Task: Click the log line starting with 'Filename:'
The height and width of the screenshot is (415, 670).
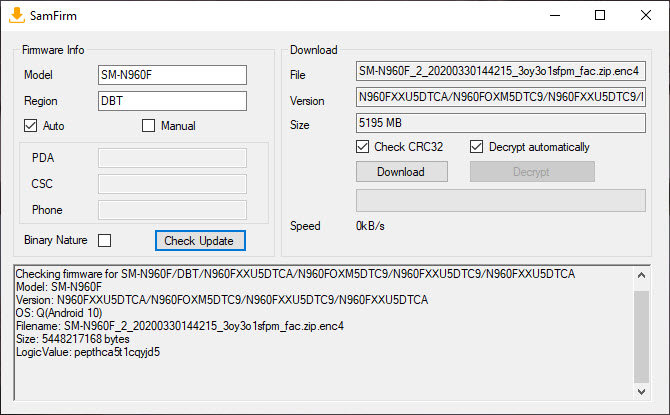Action: point(180,326)
